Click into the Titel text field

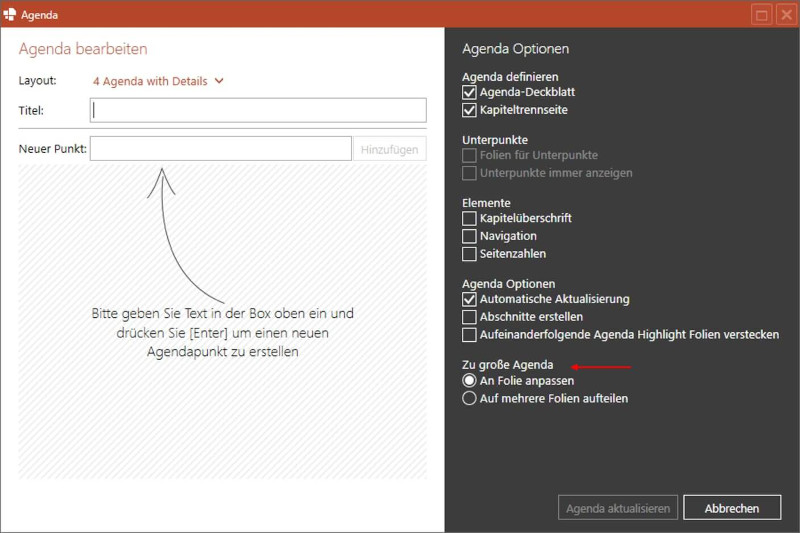[x=258, y=110]
